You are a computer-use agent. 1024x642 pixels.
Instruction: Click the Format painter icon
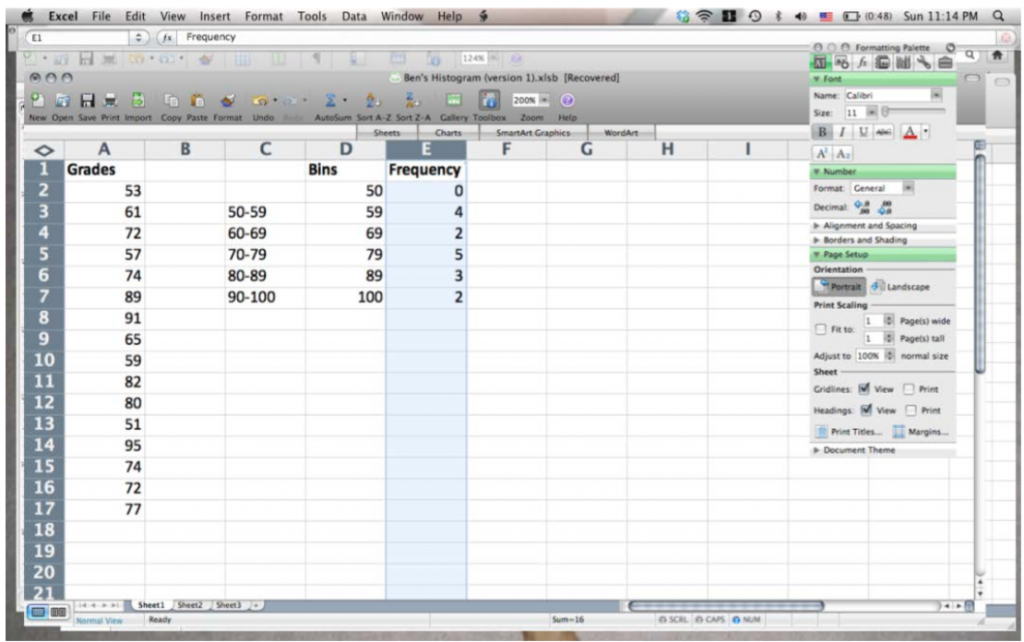click(x=229, y=100)
